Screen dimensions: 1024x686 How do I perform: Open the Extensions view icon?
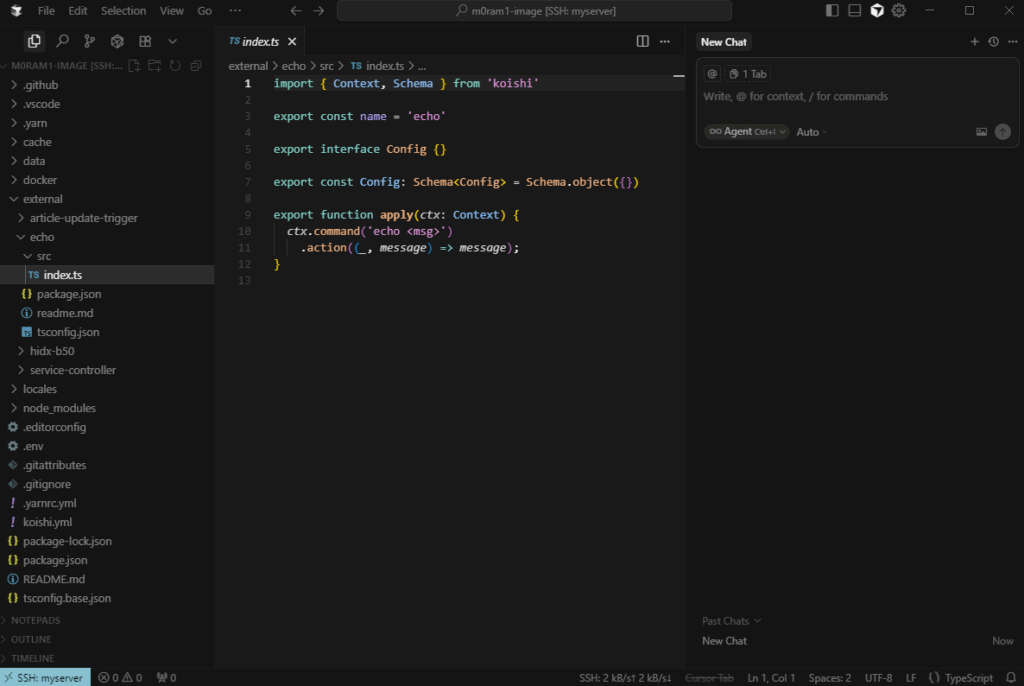point(145,41)
